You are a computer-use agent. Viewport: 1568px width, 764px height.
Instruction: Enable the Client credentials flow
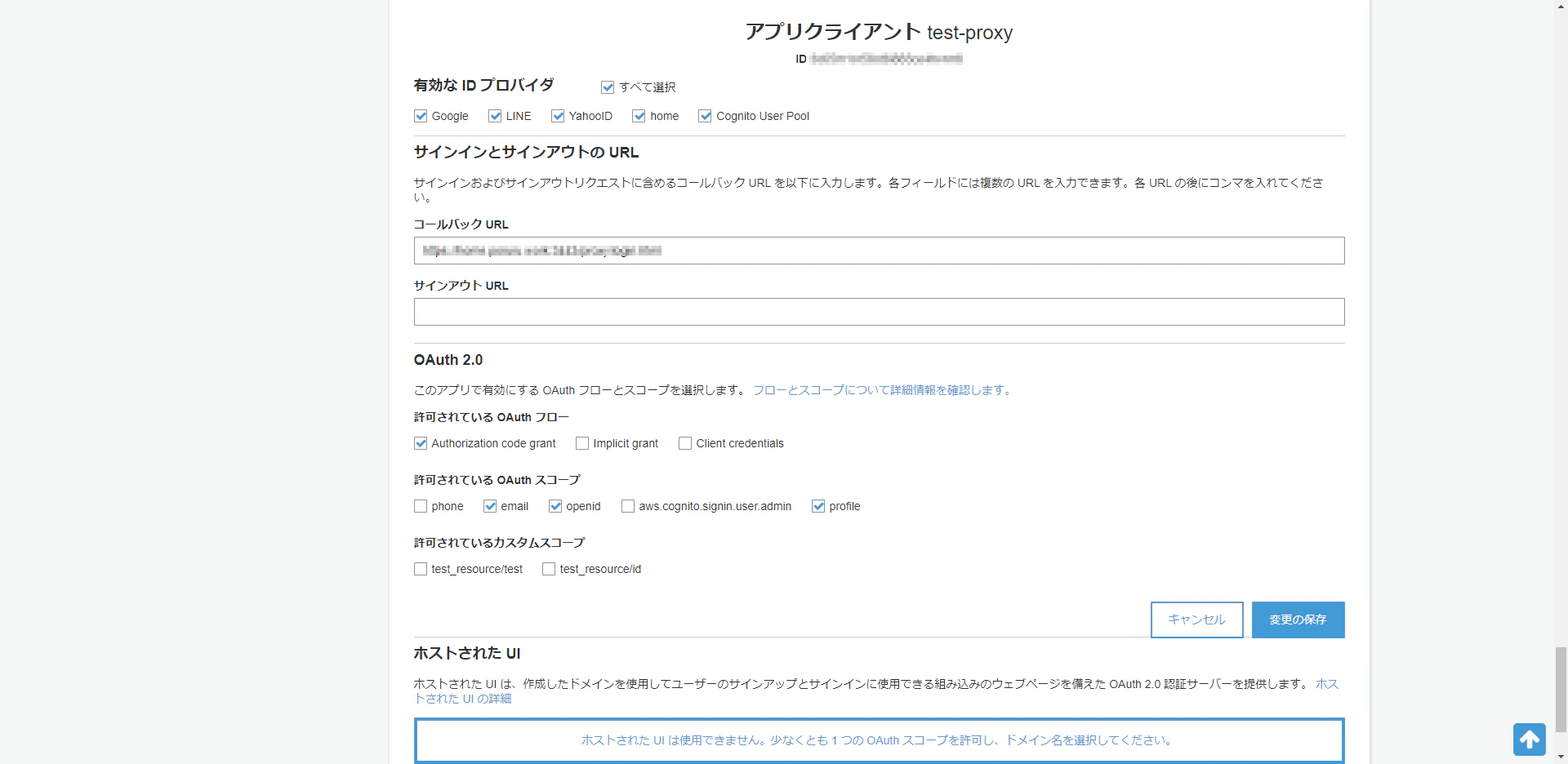[685, 443]
